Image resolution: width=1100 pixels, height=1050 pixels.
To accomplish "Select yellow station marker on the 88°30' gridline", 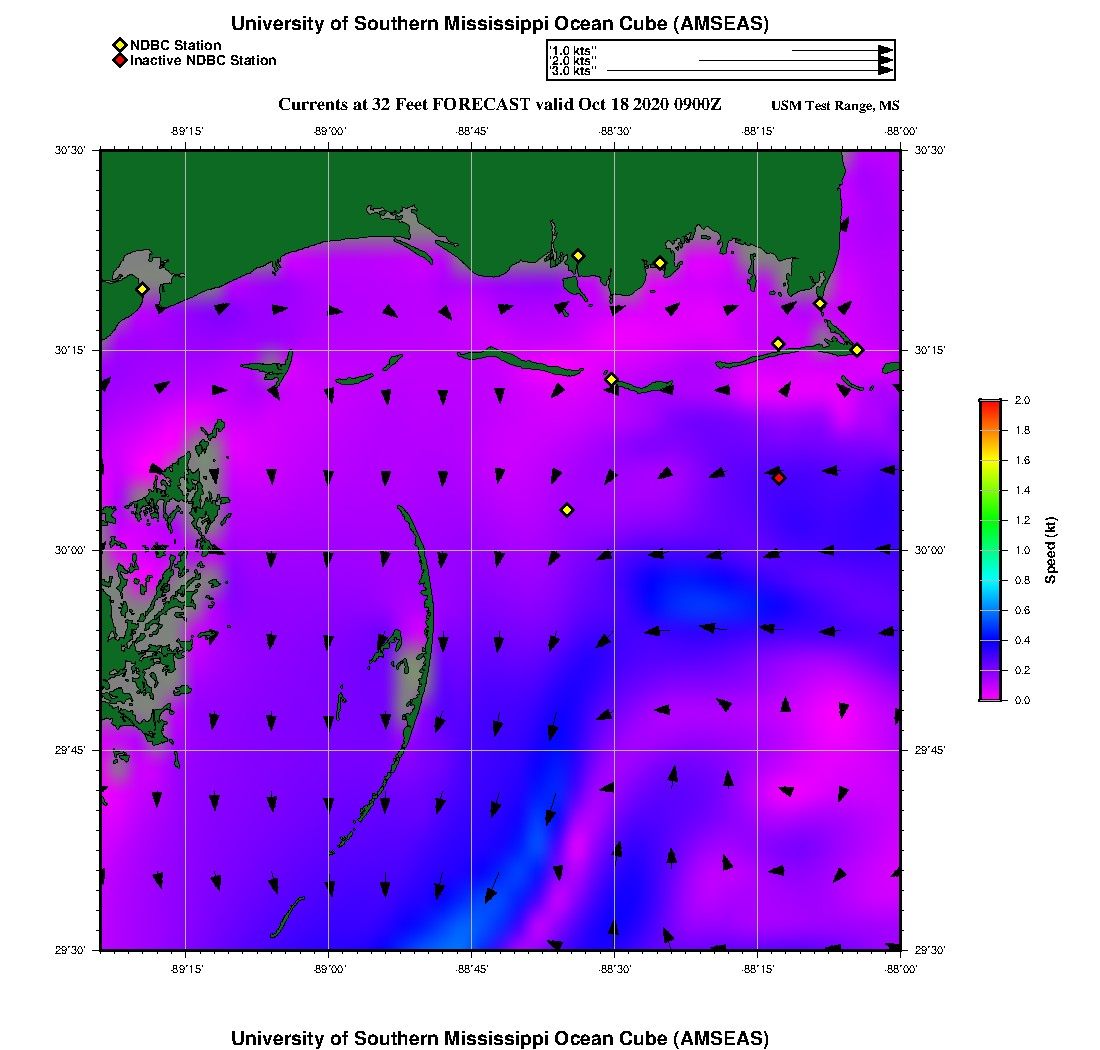I will pyautogui.click(x=611, y=379).
